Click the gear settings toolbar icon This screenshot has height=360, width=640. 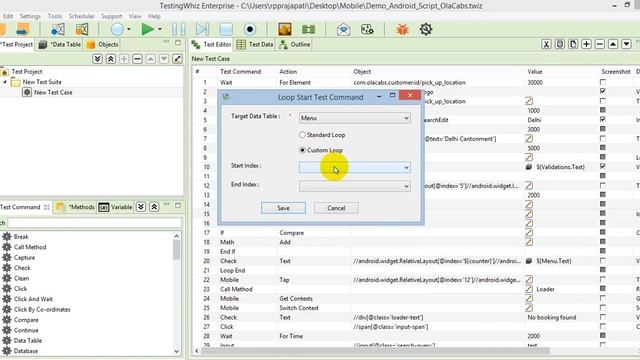426,29
